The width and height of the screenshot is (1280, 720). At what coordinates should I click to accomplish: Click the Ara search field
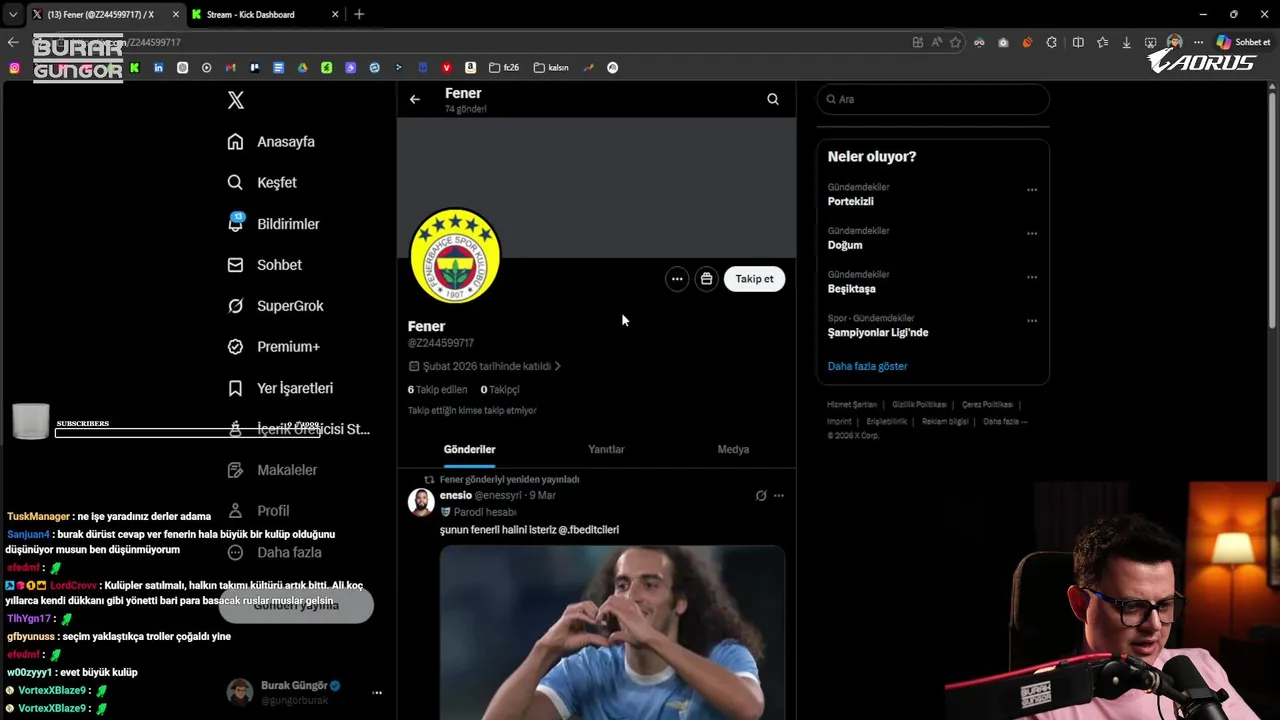(933, 99)
